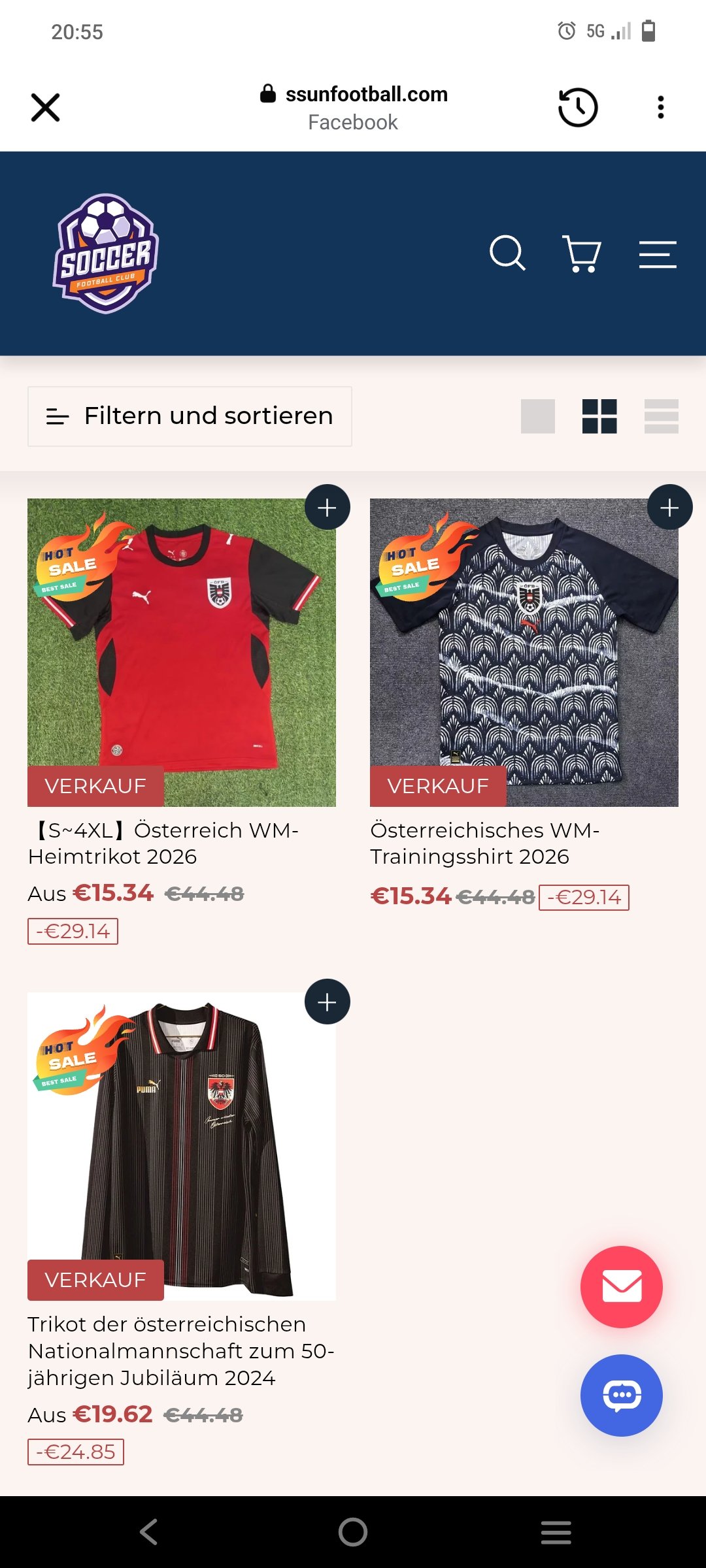Viewport: 706px width, 1568px height.
Task: Tap the browser history clock icon
Action: point(578,107)
